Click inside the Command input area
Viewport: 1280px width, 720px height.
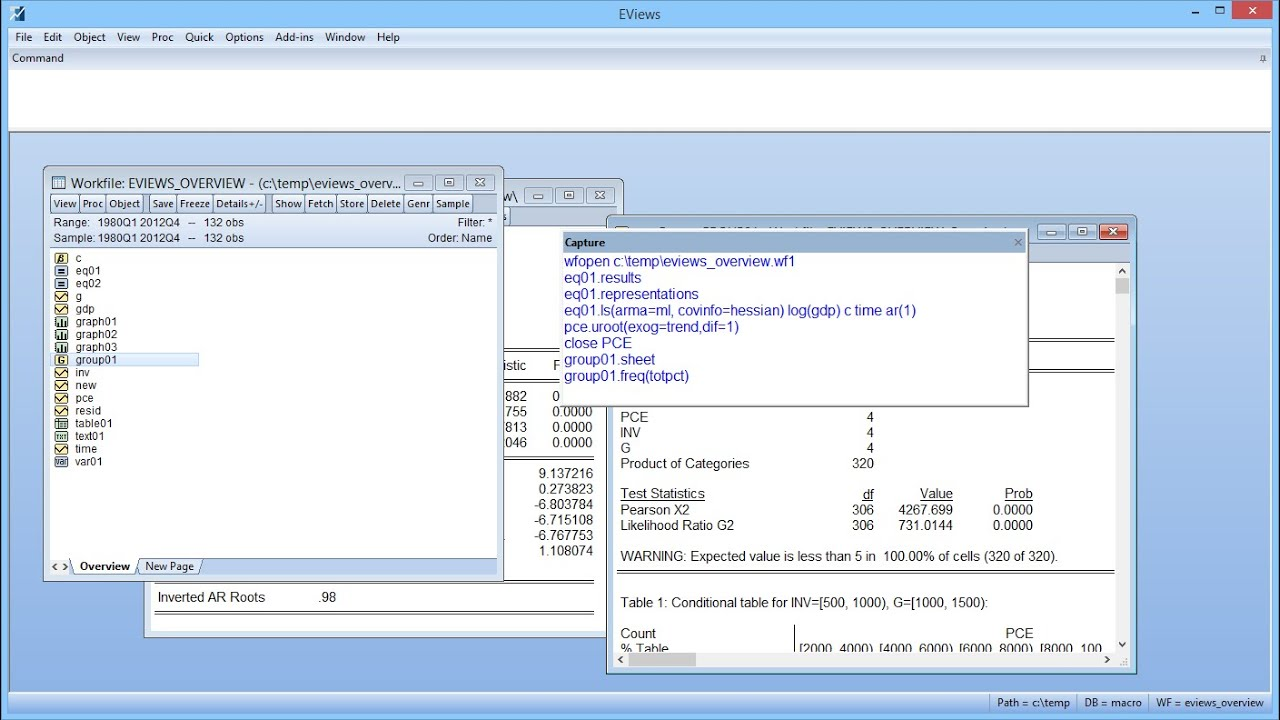640,99
